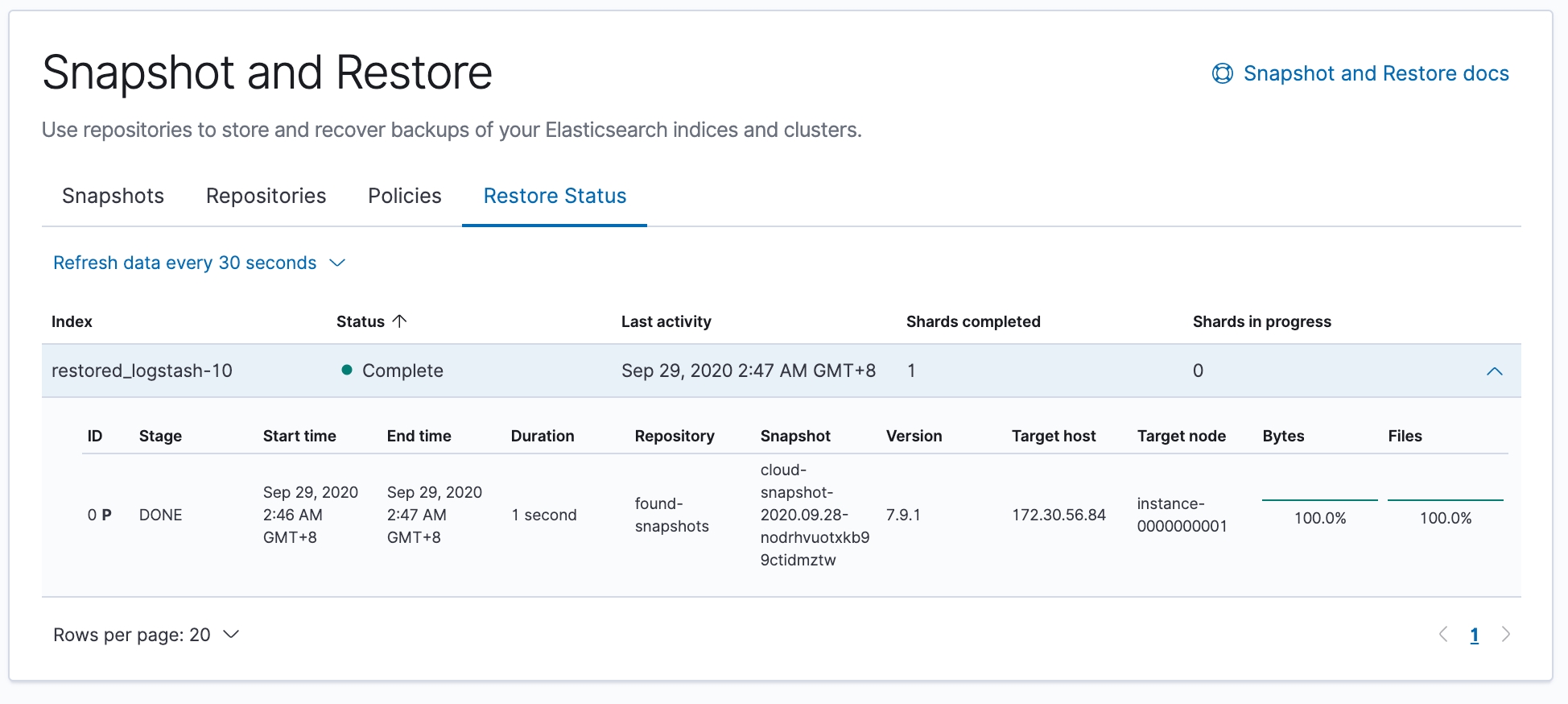
Task: Go to the previous page arrow
Action: 1443,635
